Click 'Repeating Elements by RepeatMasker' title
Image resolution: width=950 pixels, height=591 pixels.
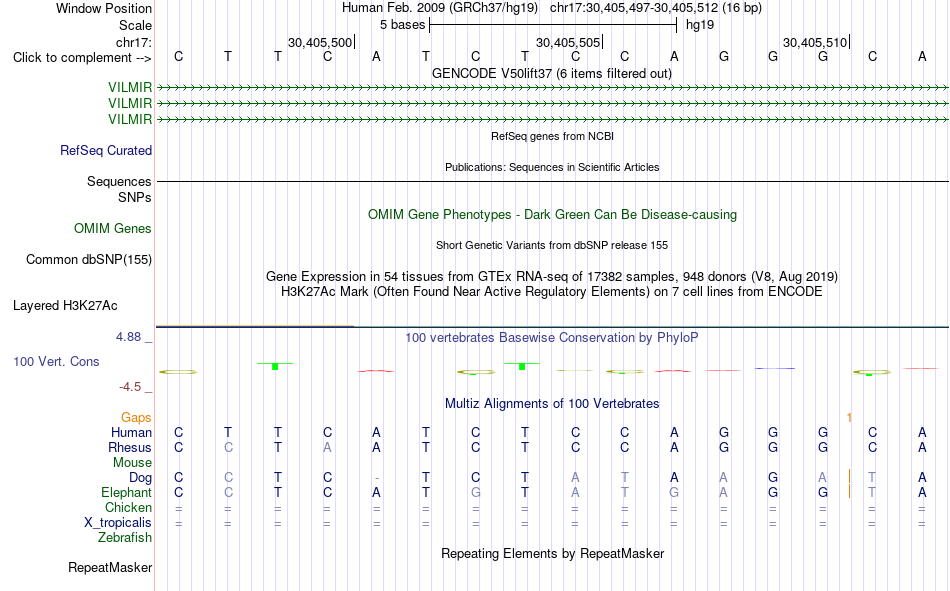coord(553,553)
